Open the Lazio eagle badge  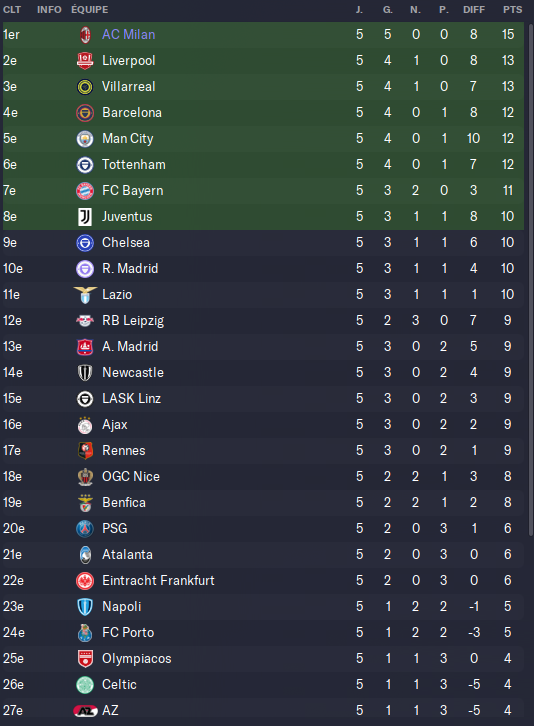[x=85, y=294]
